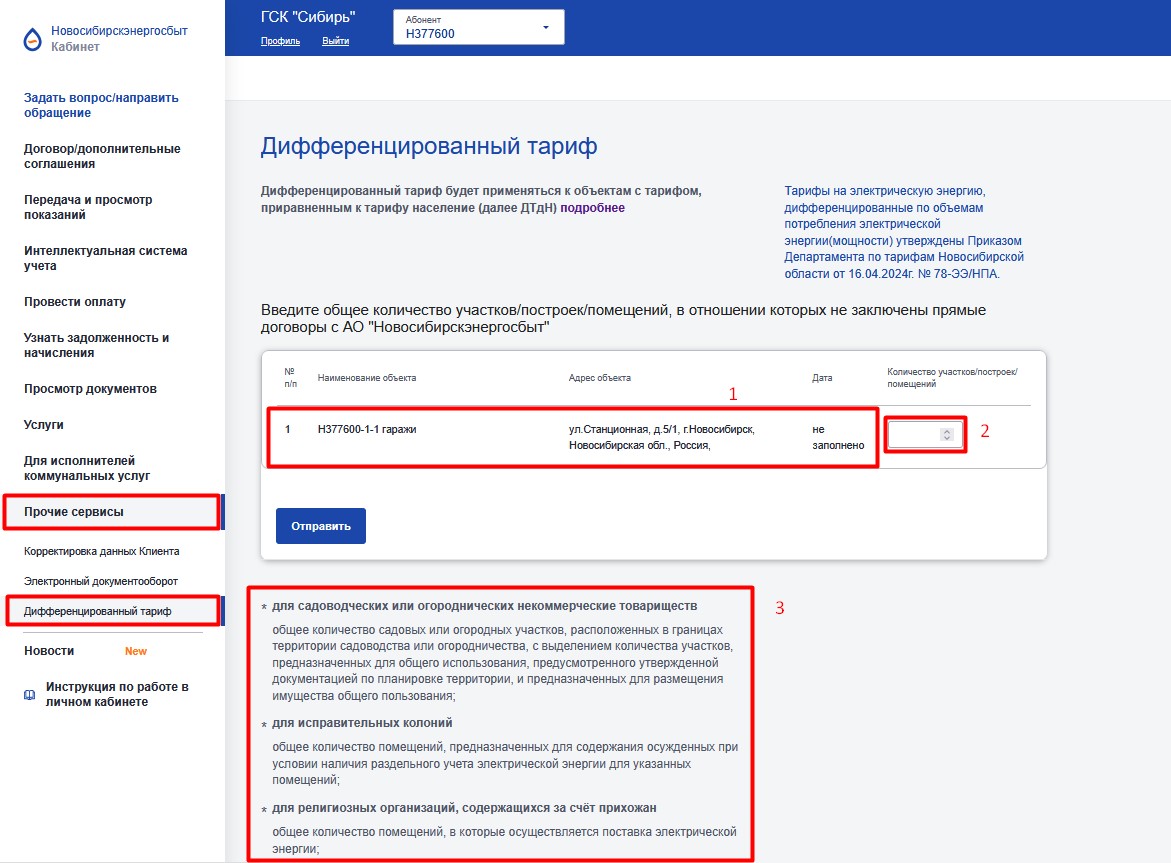1171x863 pixels.
Task: Go to Провести оплату
Action: 75,302
